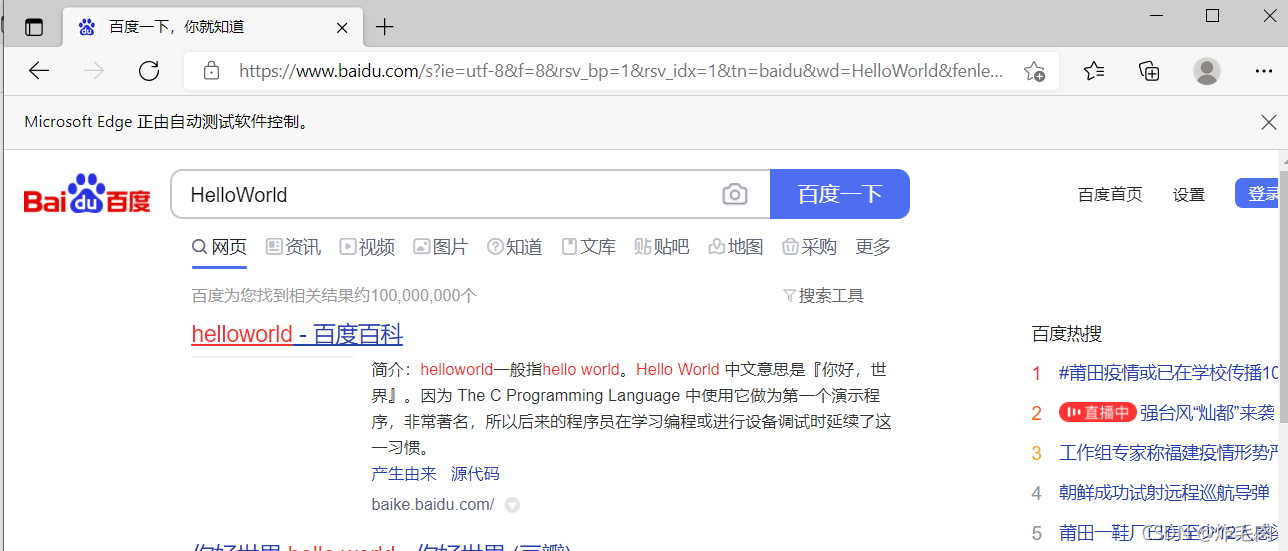
Task: Click the 百度热搜 heading
Action: point(1067,334)
